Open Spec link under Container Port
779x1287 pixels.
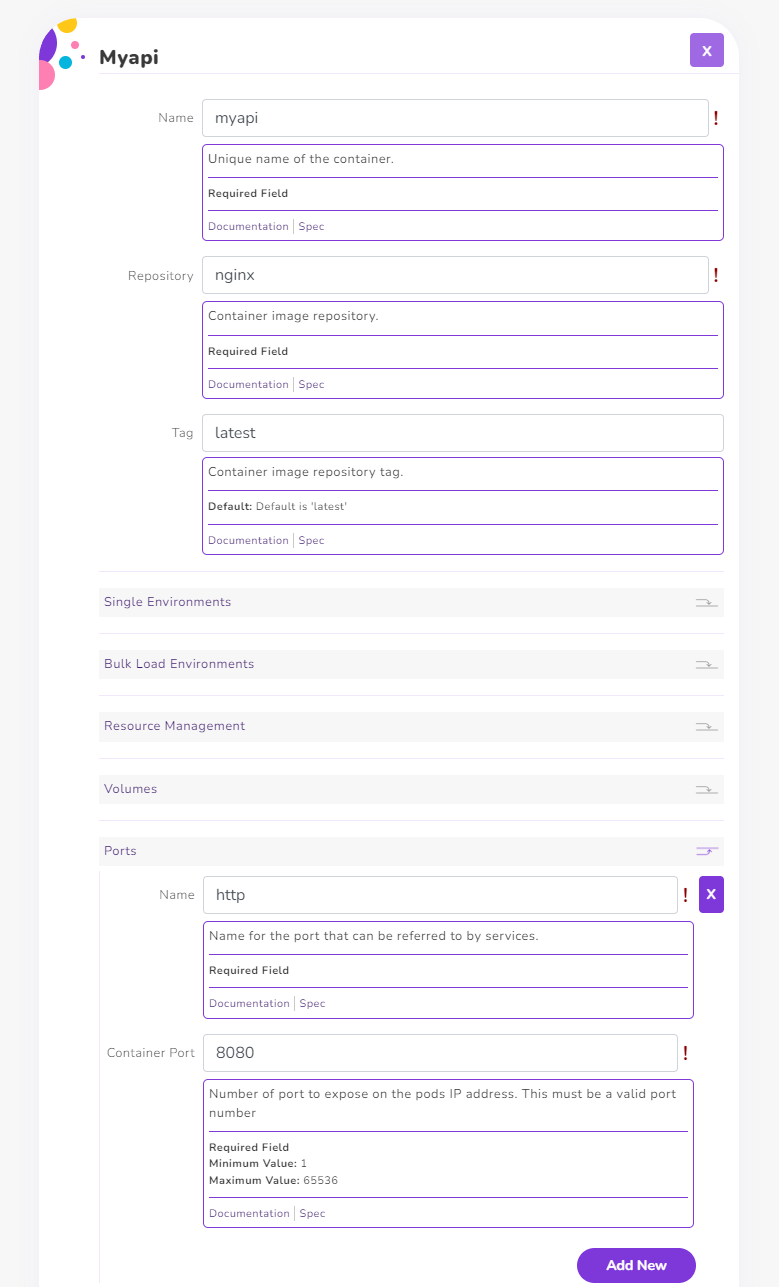click(312, 1213)
